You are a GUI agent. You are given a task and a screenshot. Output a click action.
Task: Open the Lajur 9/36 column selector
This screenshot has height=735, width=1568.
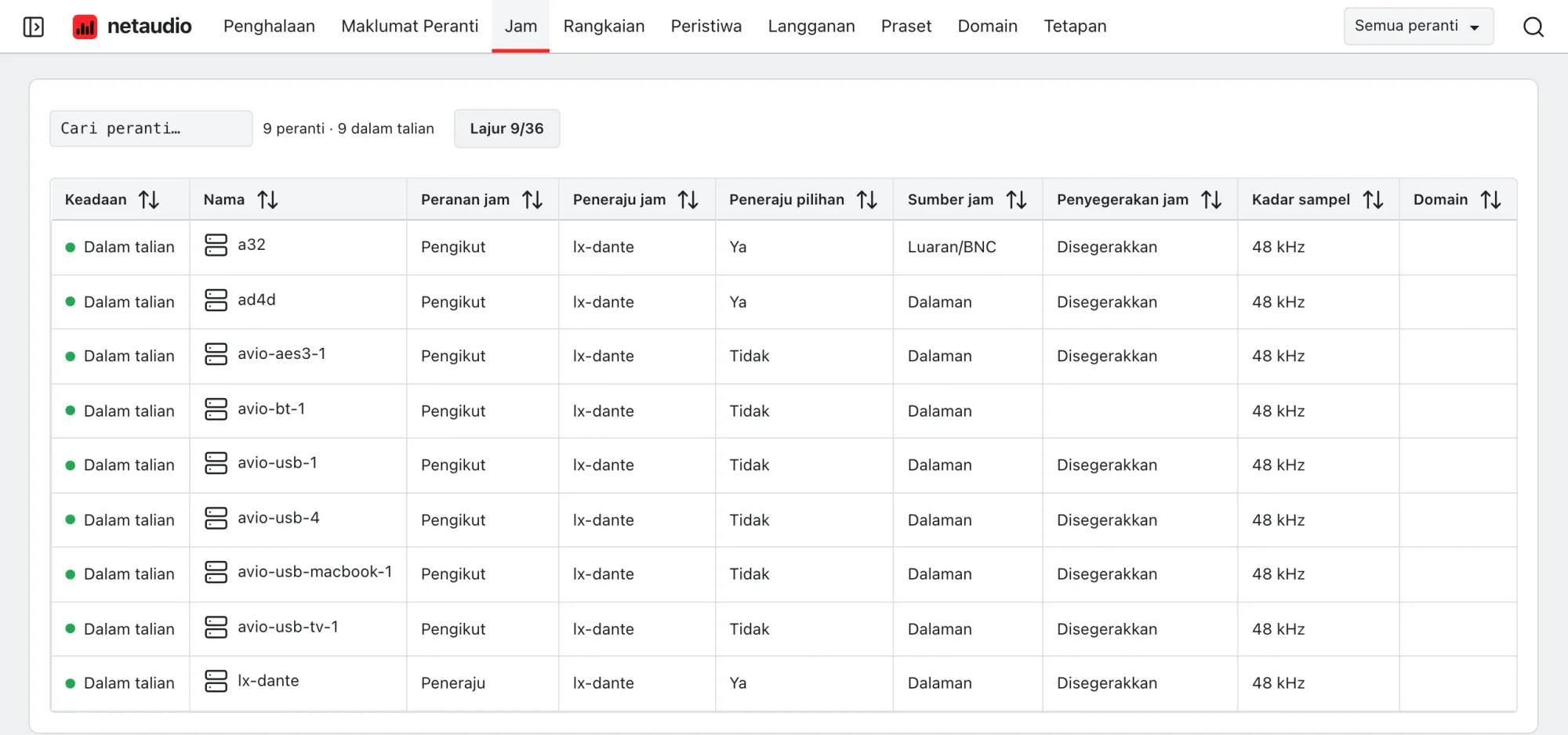pos(506,129)
